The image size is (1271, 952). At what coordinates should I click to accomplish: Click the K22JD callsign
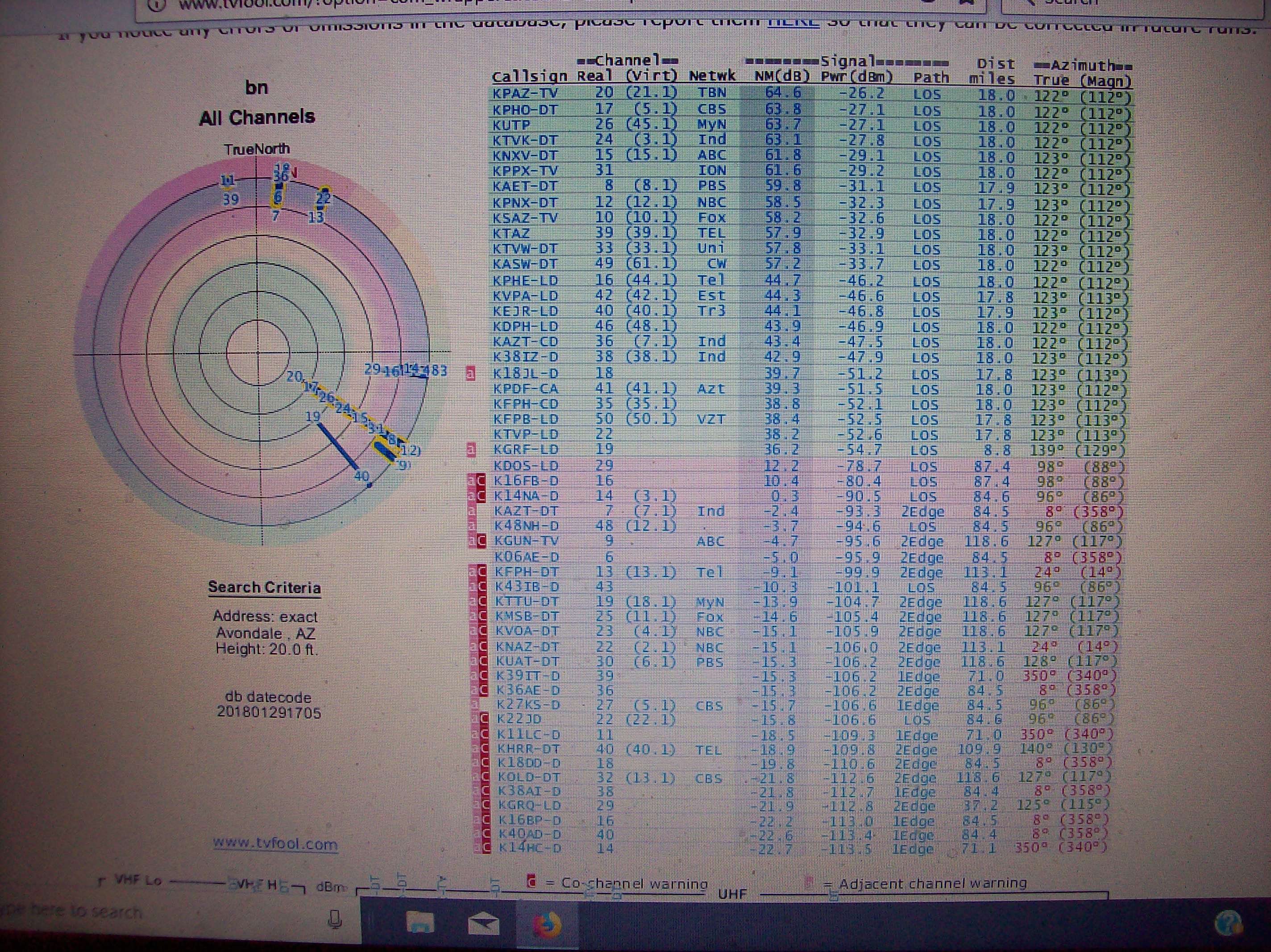519,719
